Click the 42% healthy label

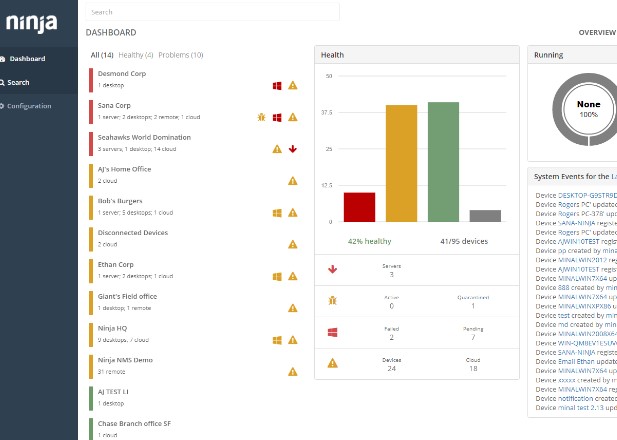(x=369, y=242)
